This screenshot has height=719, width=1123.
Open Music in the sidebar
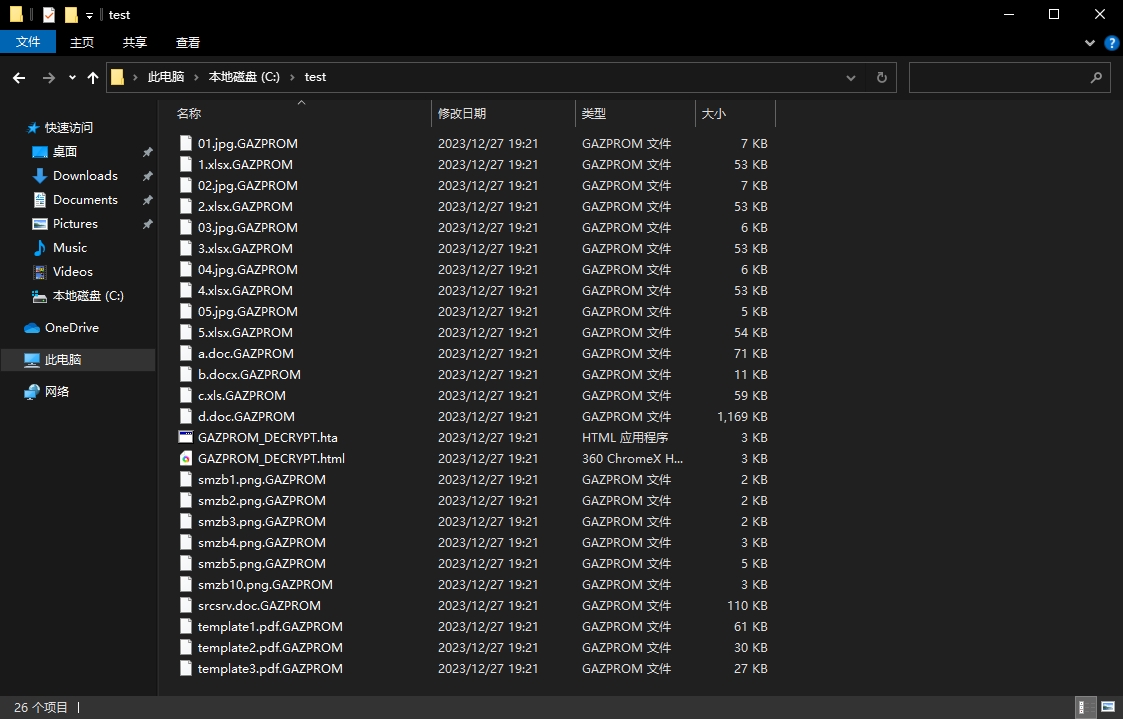click(x=69, y=248)
